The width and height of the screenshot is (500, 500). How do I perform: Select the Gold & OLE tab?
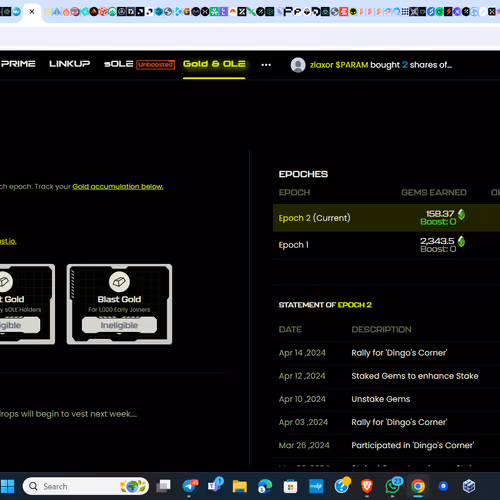[214, 64]
